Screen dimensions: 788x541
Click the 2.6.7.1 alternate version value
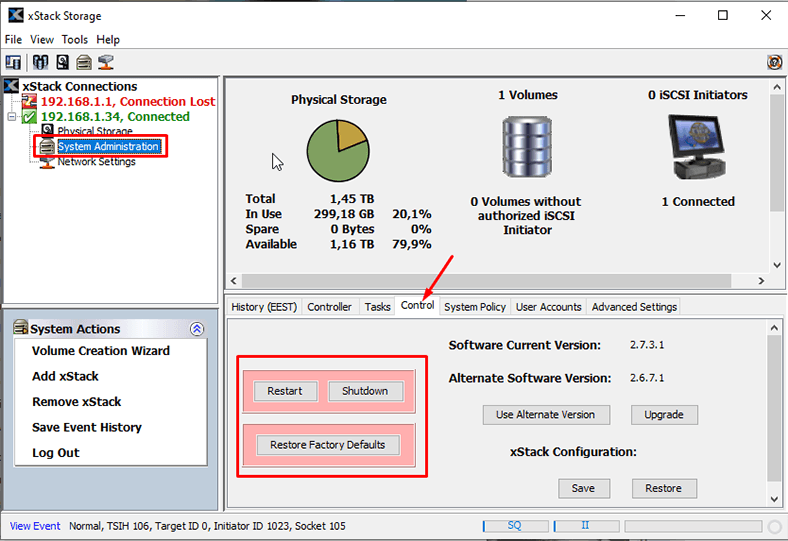[647, 378]
